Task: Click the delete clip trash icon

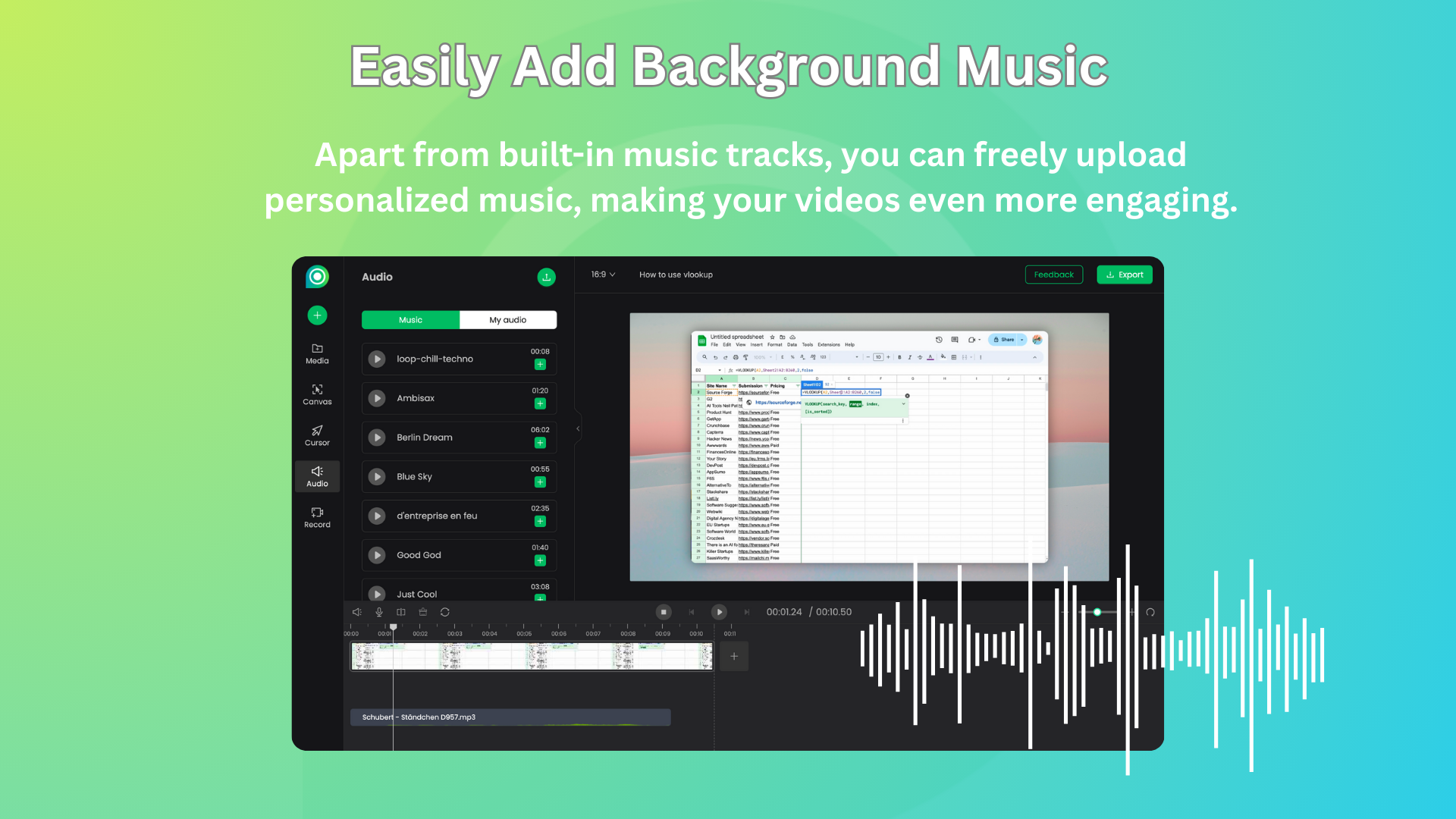Action: click(x=423, y=612)
